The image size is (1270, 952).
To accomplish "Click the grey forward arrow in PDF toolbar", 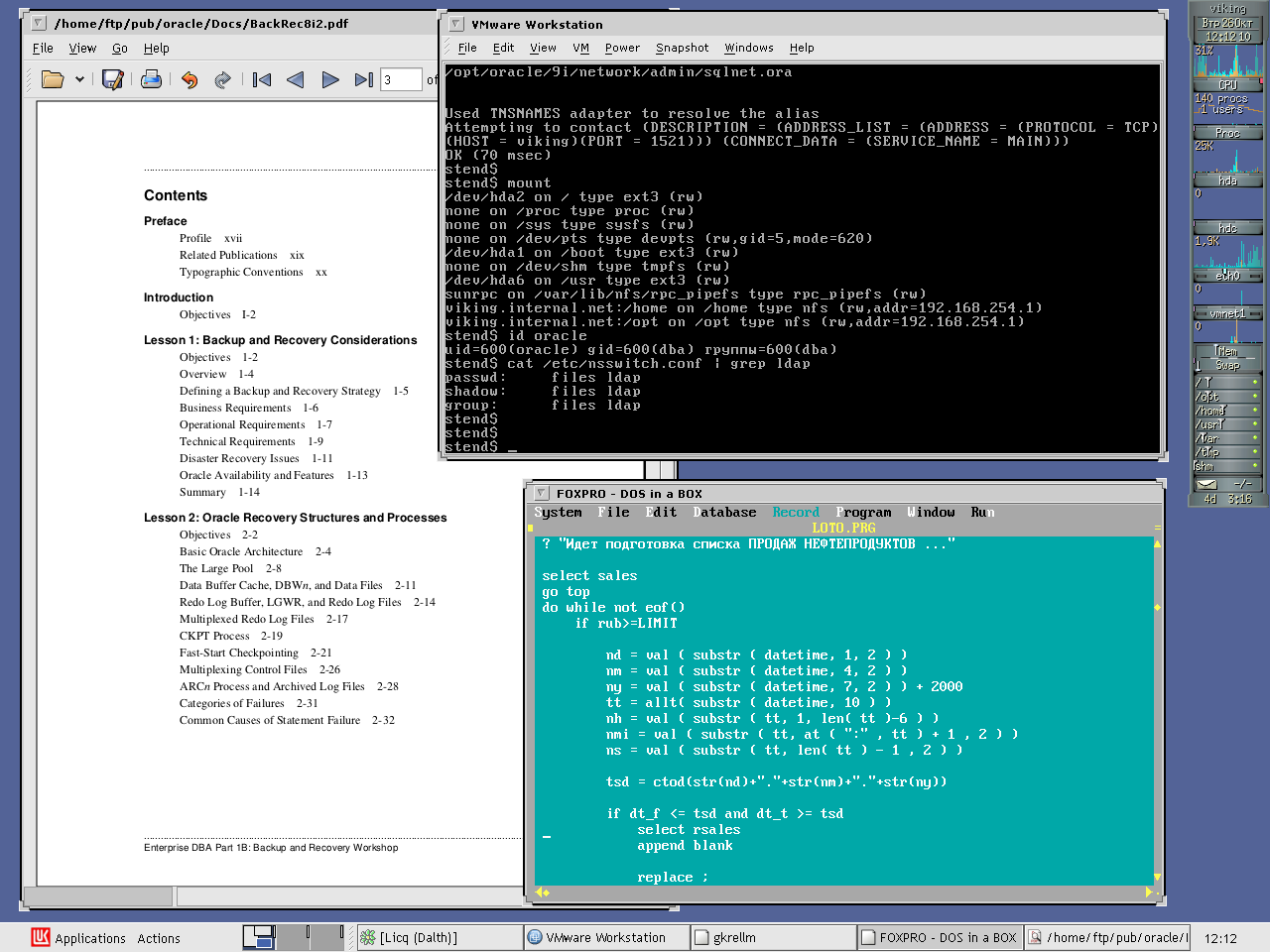I will point(222,79).
